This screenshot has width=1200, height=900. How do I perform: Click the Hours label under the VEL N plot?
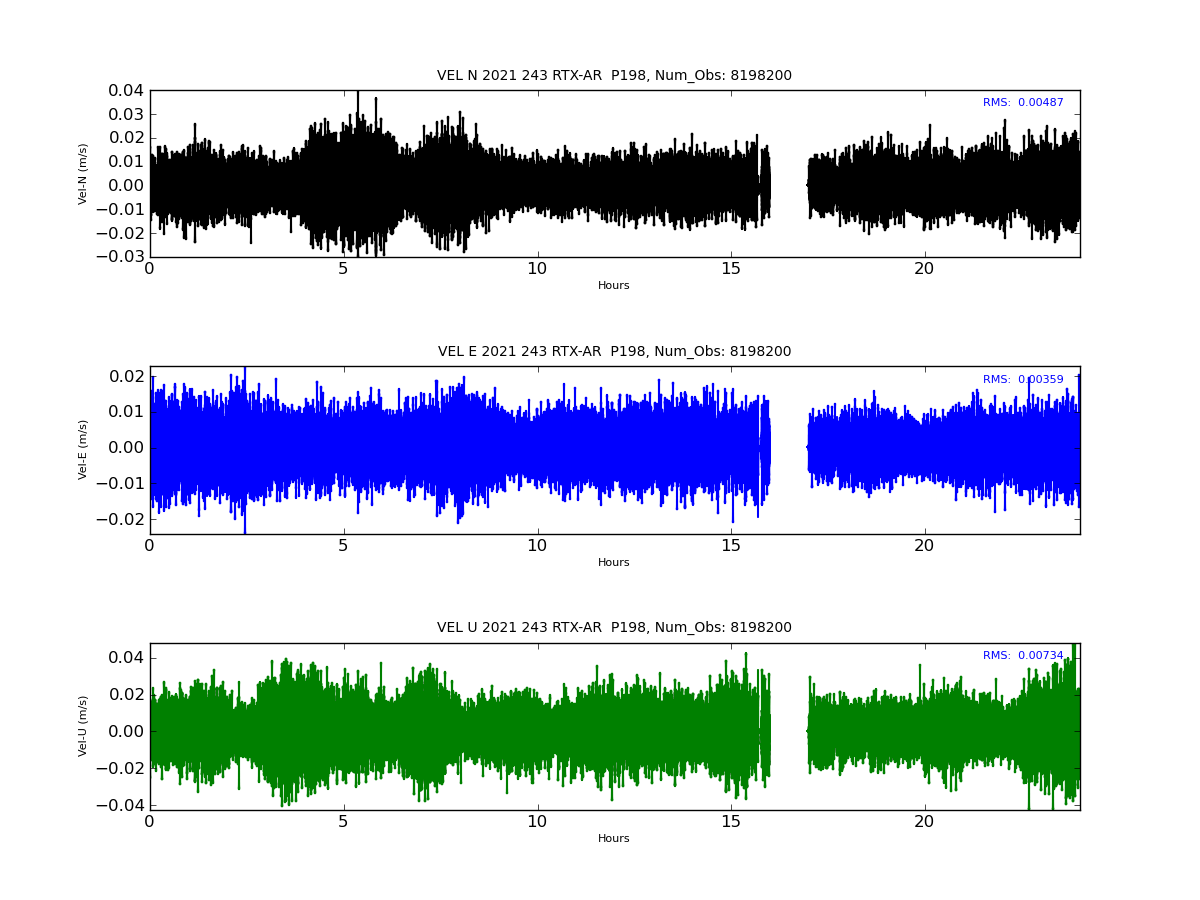coord(614,286)
